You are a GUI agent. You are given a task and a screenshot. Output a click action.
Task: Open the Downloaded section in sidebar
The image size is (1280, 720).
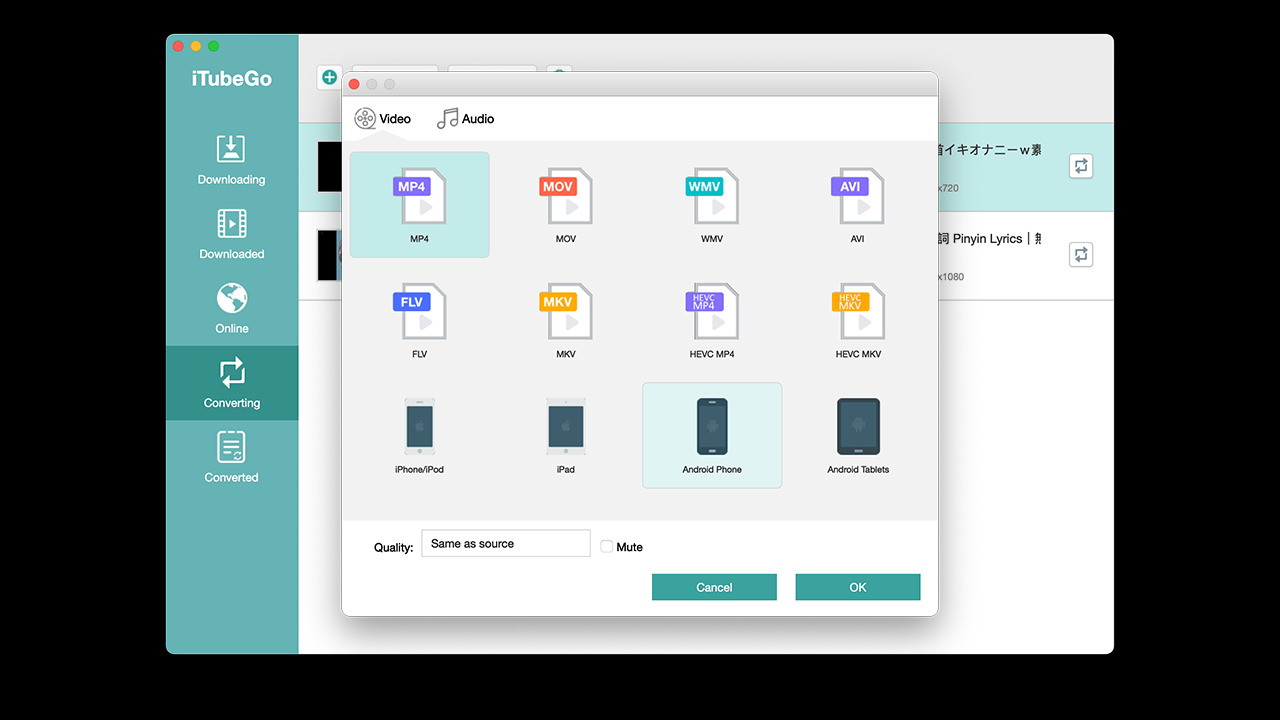[x=232, y=234]
